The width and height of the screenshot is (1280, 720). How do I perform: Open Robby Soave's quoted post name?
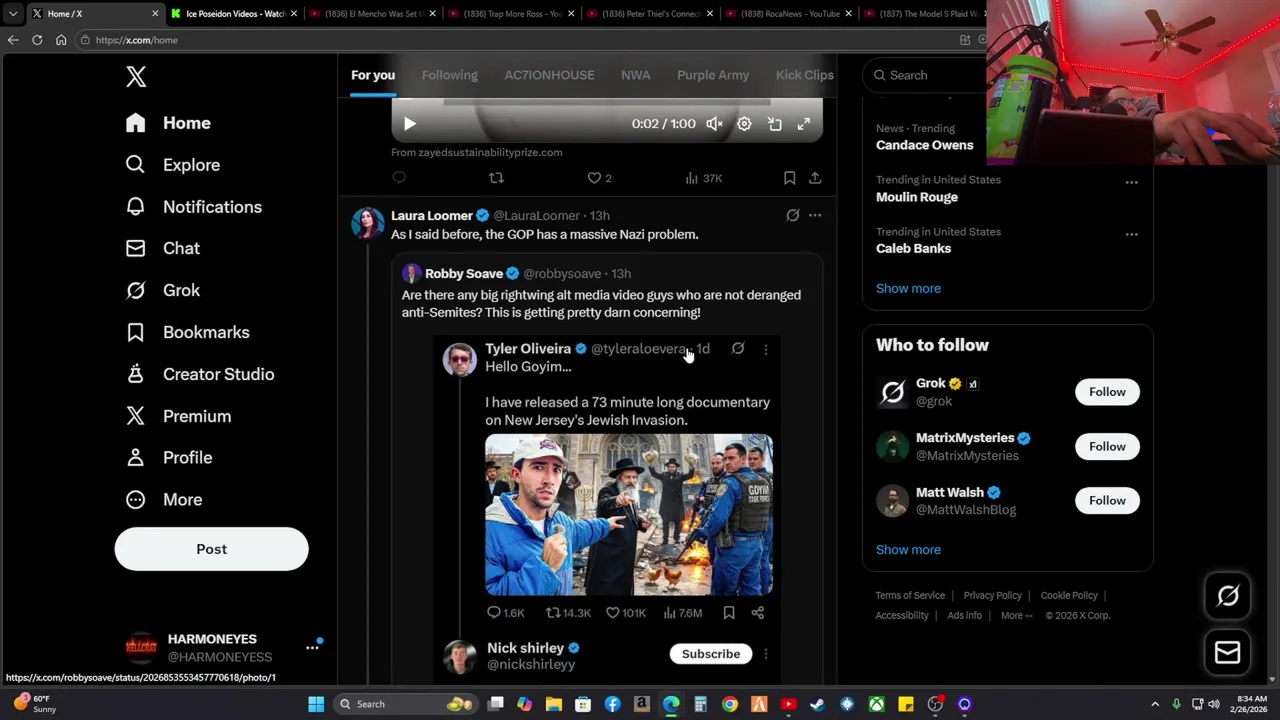464,273
